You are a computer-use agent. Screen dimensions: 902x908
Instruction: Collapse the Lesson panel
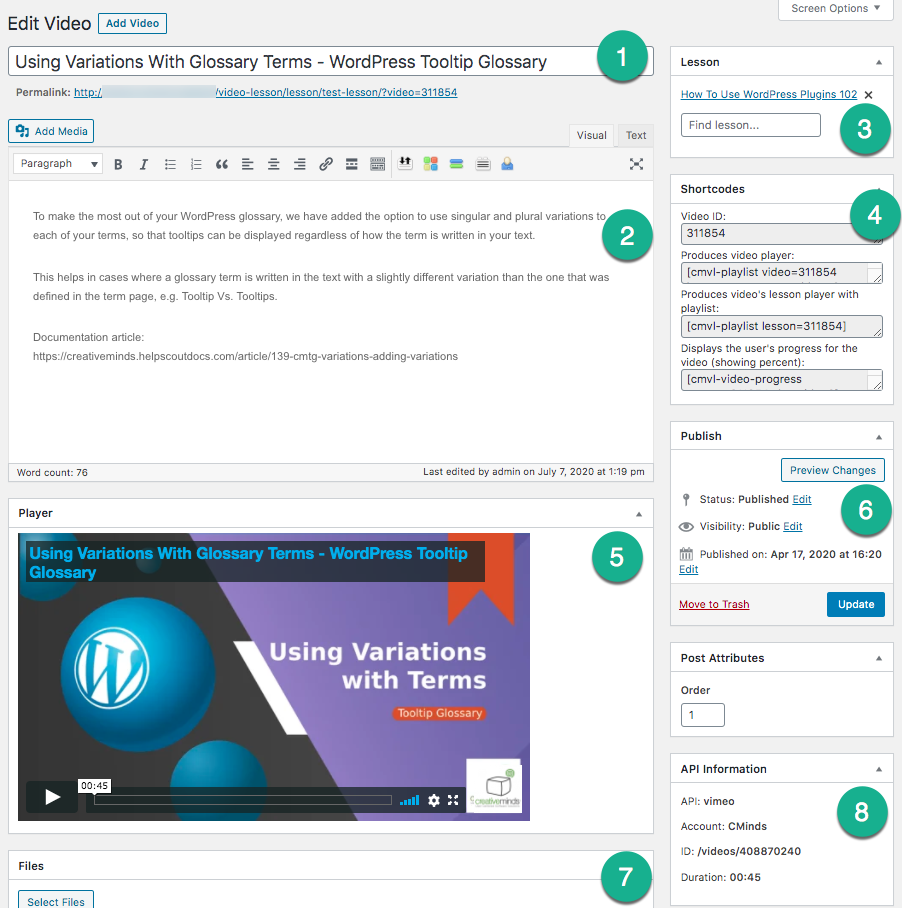tap(879, 62)
